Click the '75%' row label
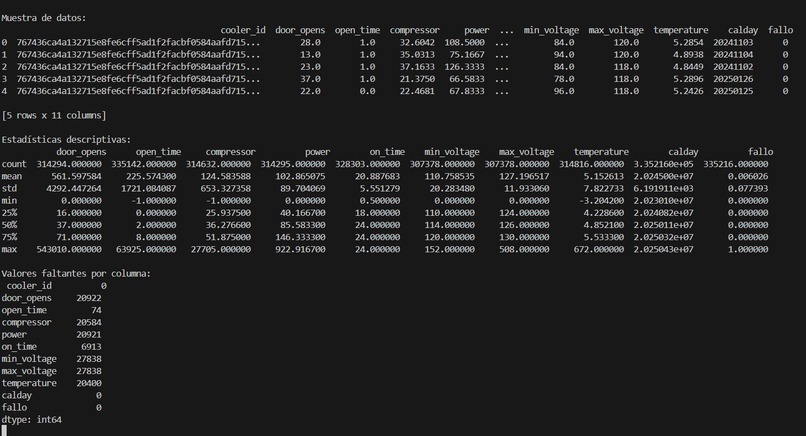806x436 pixels. [x=9, y=237]
